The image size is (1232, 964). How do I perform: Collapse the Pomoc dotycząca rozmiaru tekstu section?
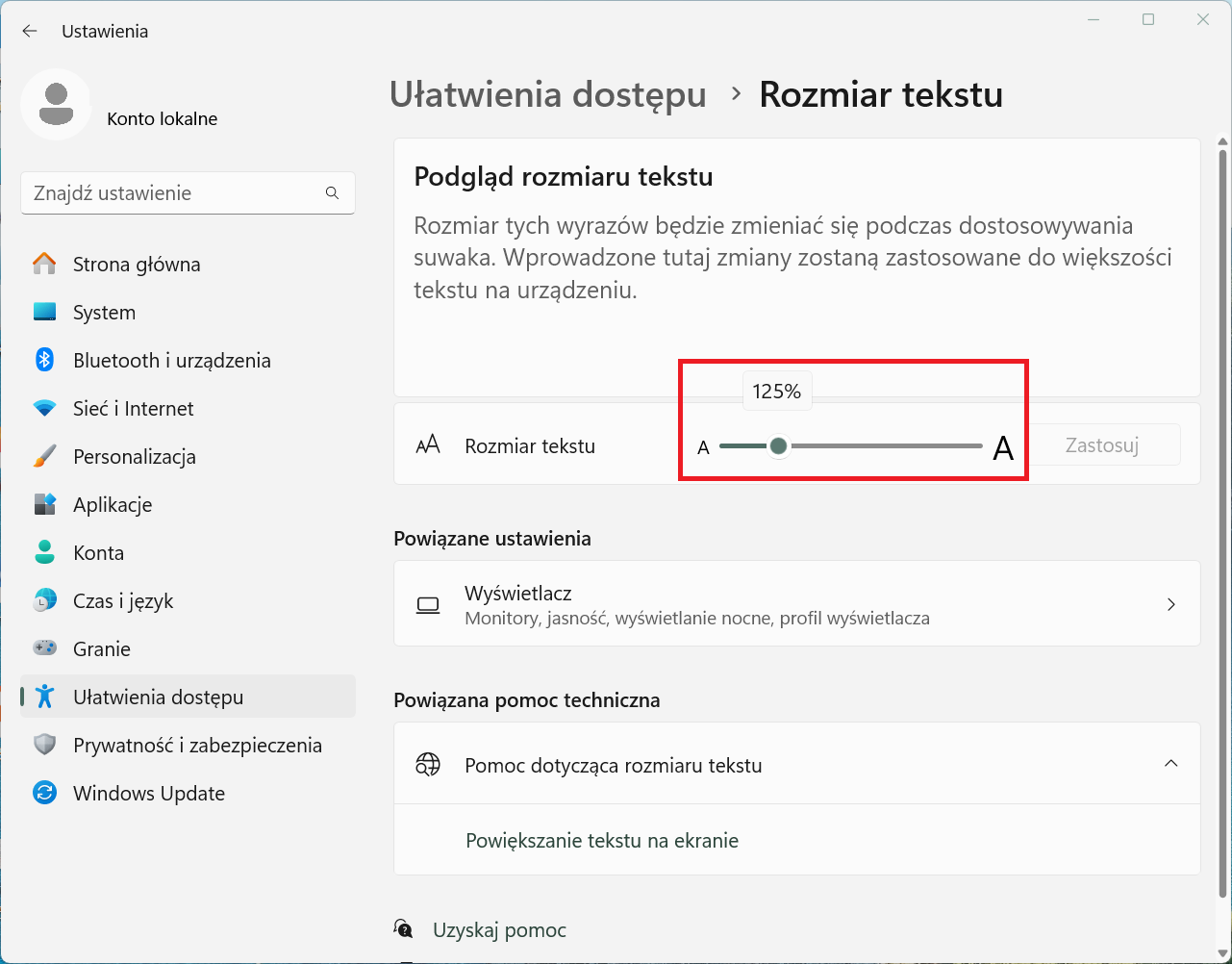tap(1171, 764)
